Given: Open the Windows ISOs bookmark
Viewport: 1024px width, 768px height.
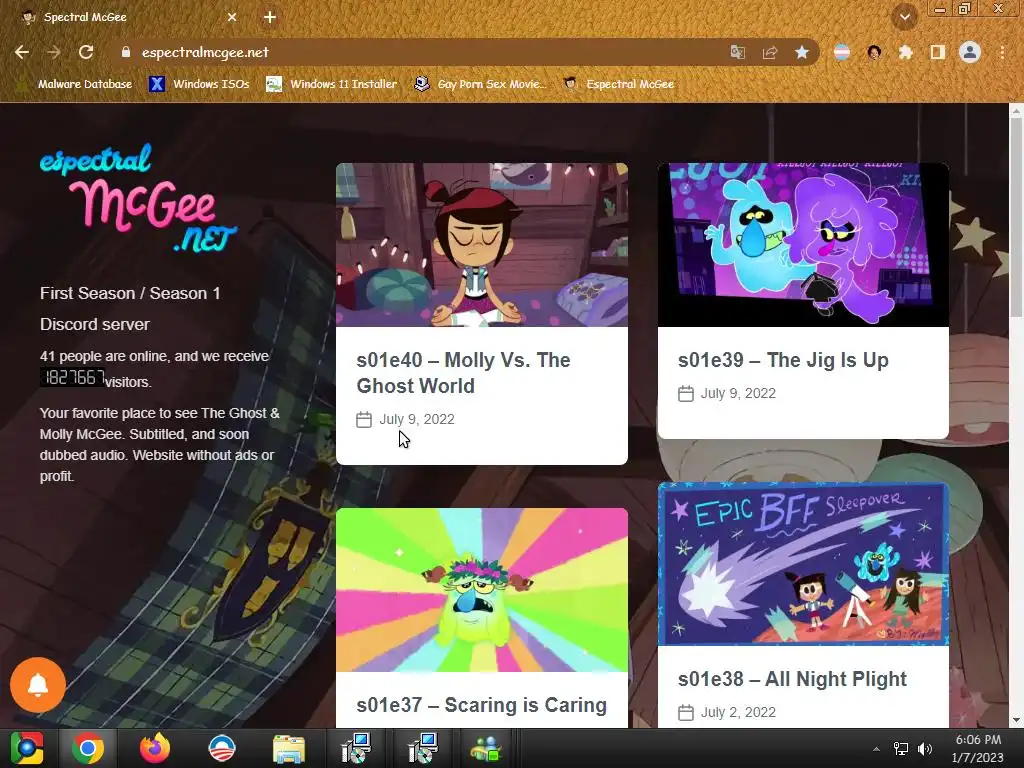Looking at the screenshot, I should (199, 84).
